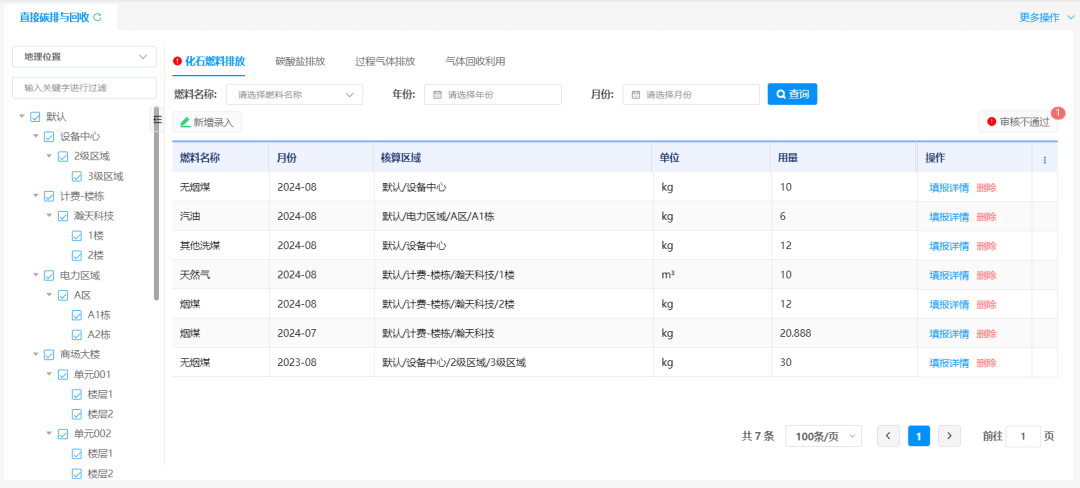Collapse the 商场大楼 tree node

22,355
